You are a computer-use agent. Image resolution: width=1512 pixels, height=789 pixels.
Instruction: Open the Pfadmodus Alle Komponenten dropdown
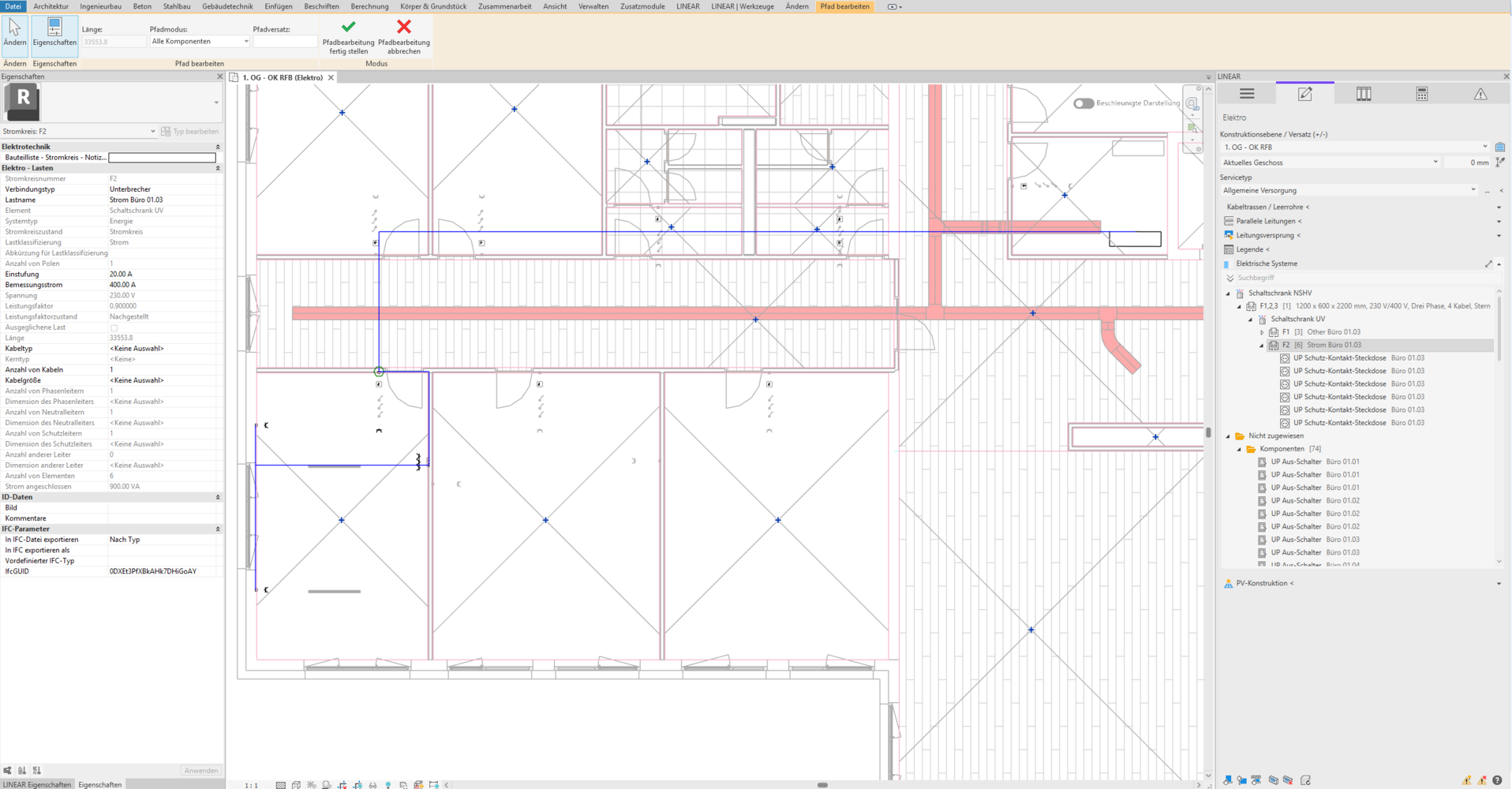pos(200,41)
